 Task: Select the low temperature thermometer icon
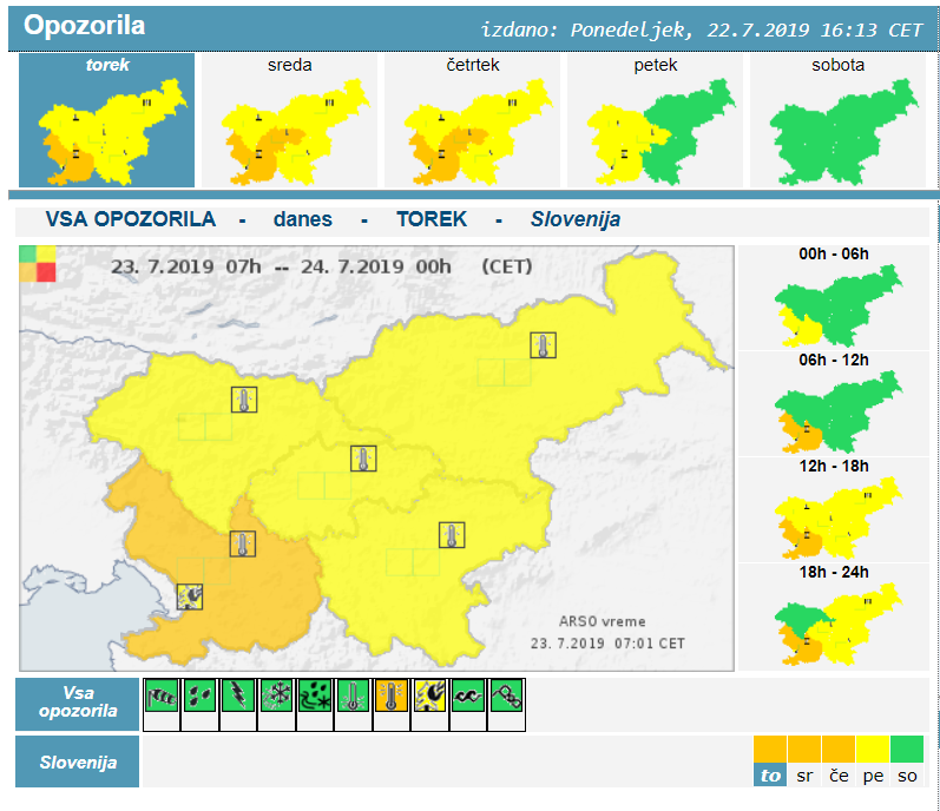[352, 696]
